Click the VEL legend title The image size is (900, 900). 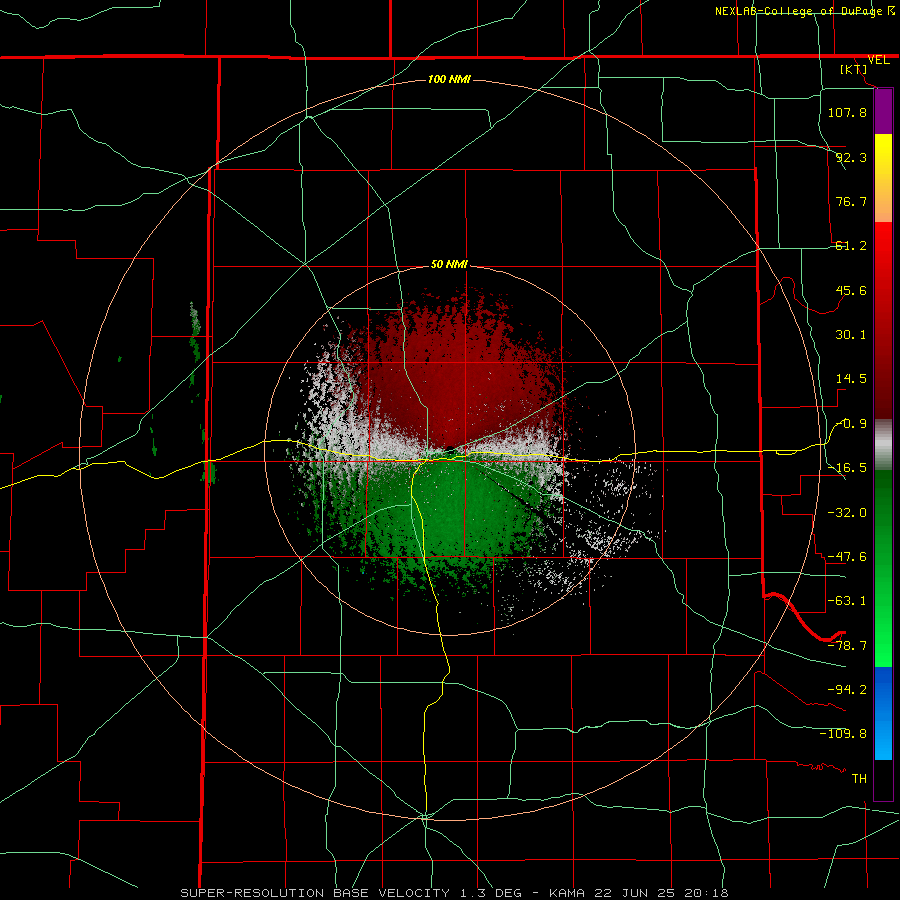pyautogui.click(x=878, y=60)
